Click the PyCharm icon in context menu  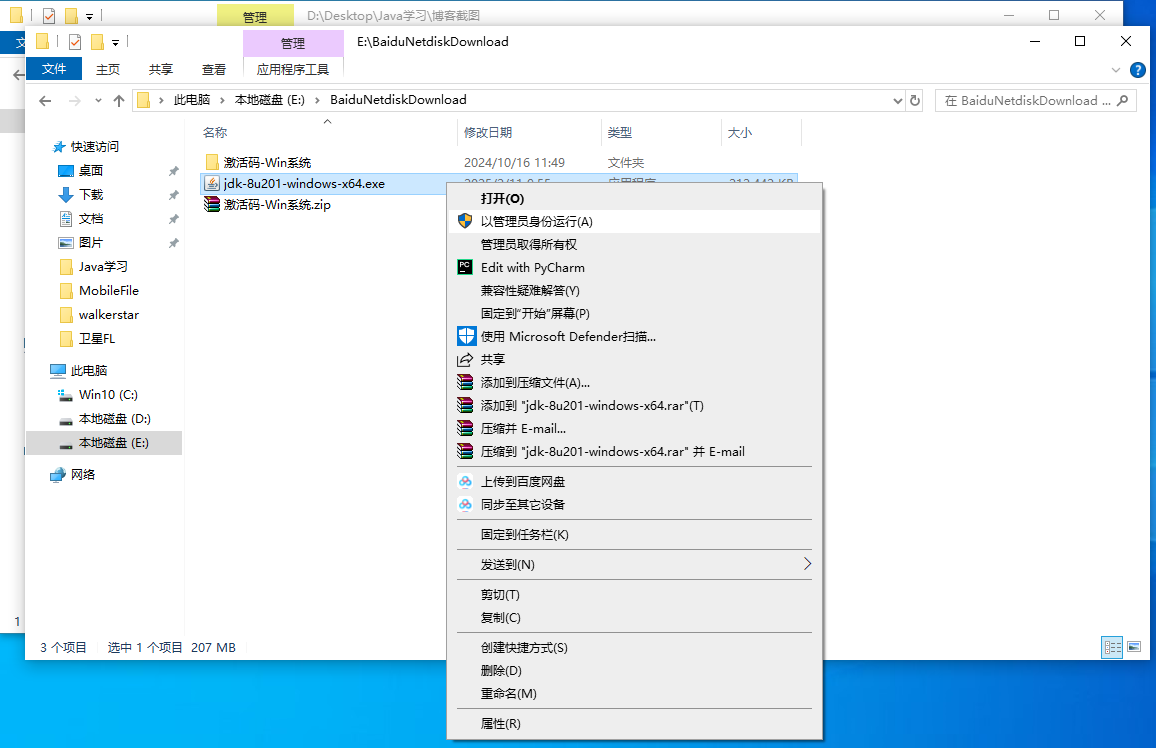click(x=464, y=267)
